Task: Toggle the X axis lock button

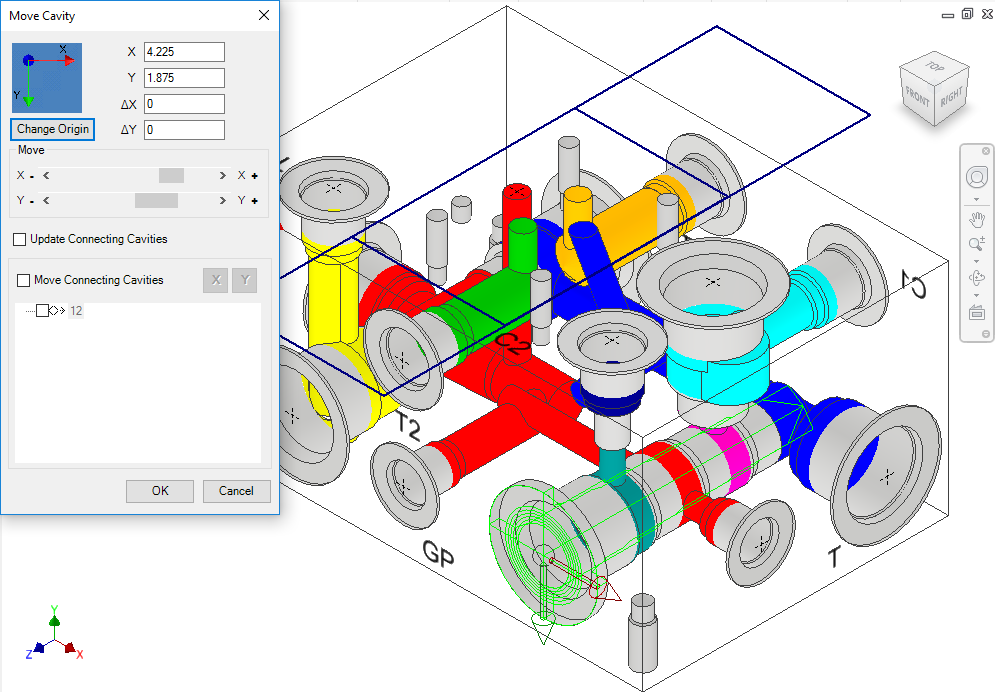Action: click(216, 280)
